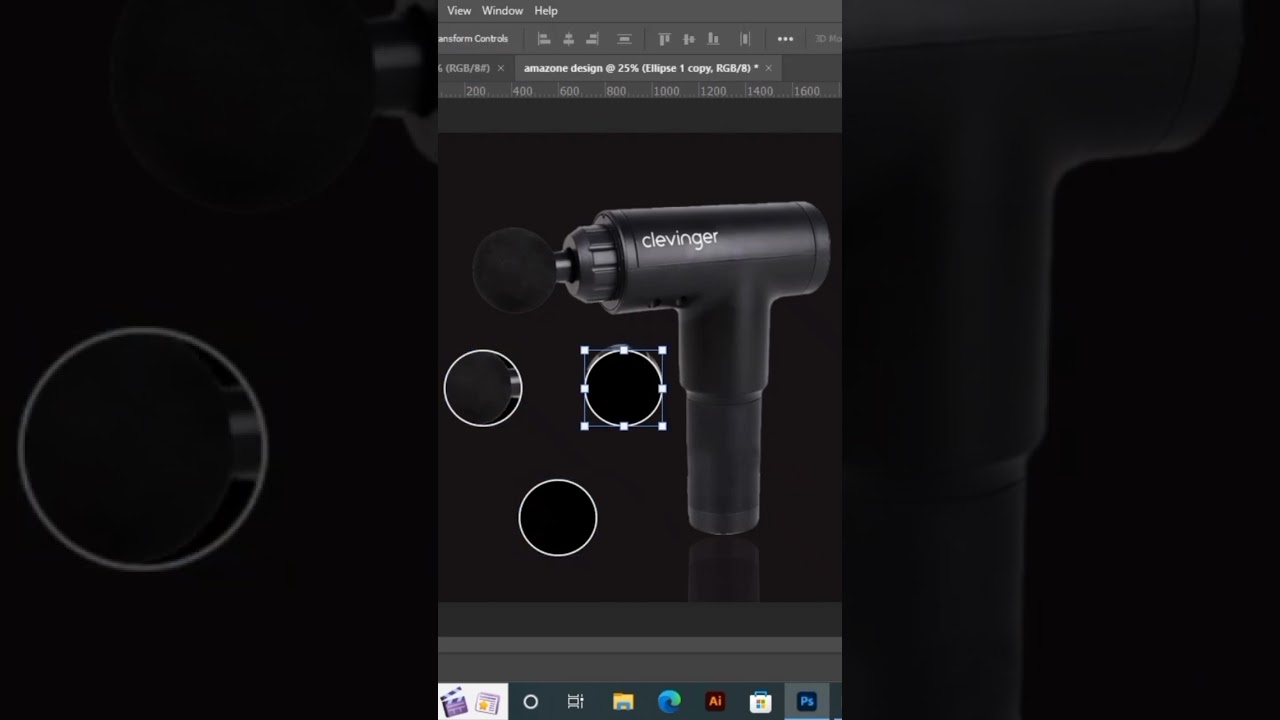This screenshot has height=720, width=1280.
Task: Align bottom edges of layers
Action: (x=713, y=39)
